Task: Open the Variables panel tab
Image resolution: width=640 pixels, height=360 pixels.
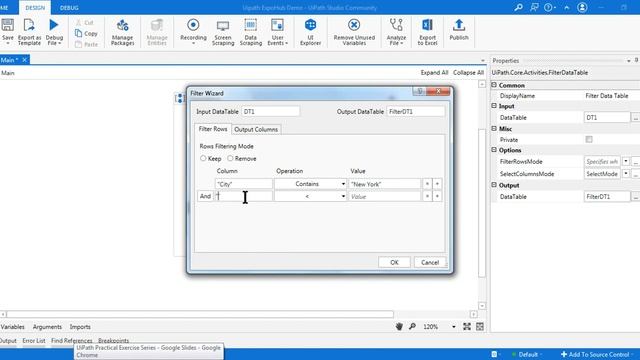Action: [13, 327]
